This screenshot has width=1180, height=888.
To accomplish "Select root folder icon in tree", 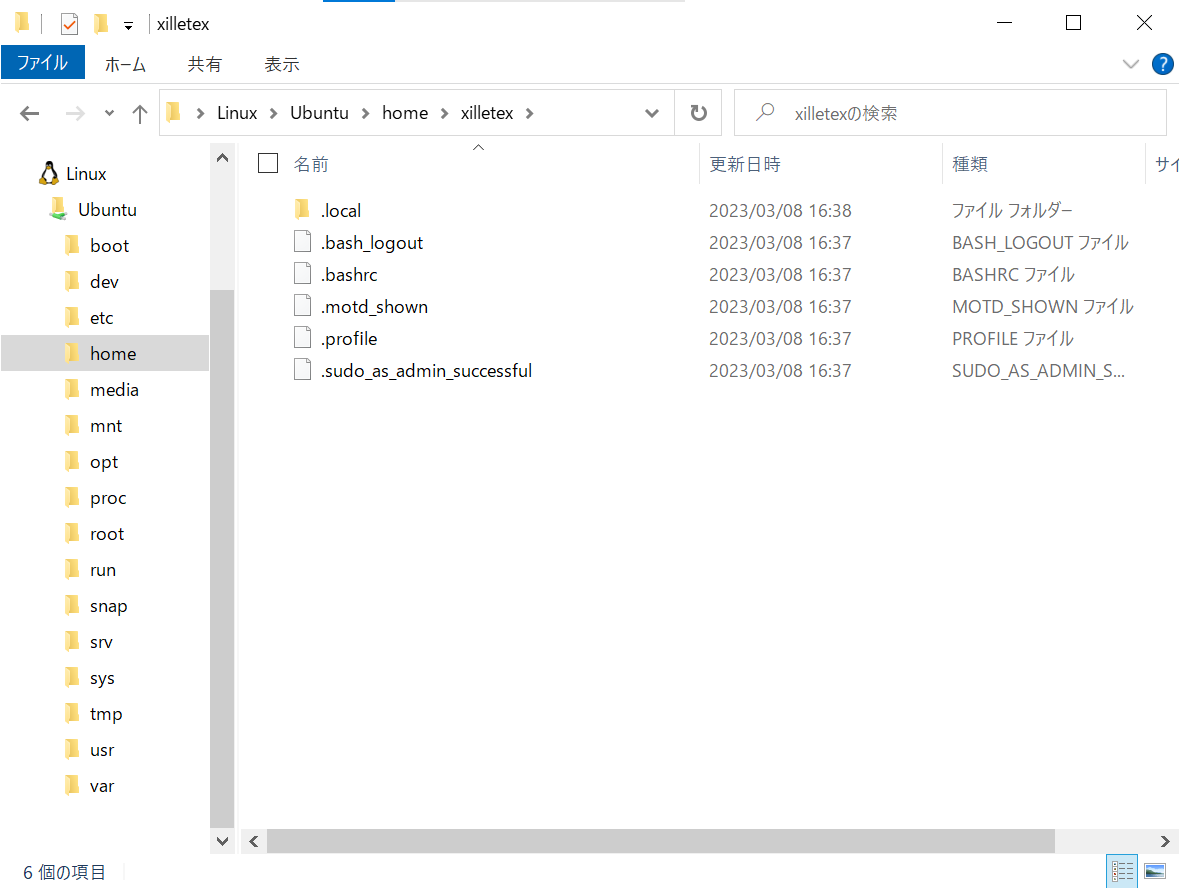I will coord(72,533).
